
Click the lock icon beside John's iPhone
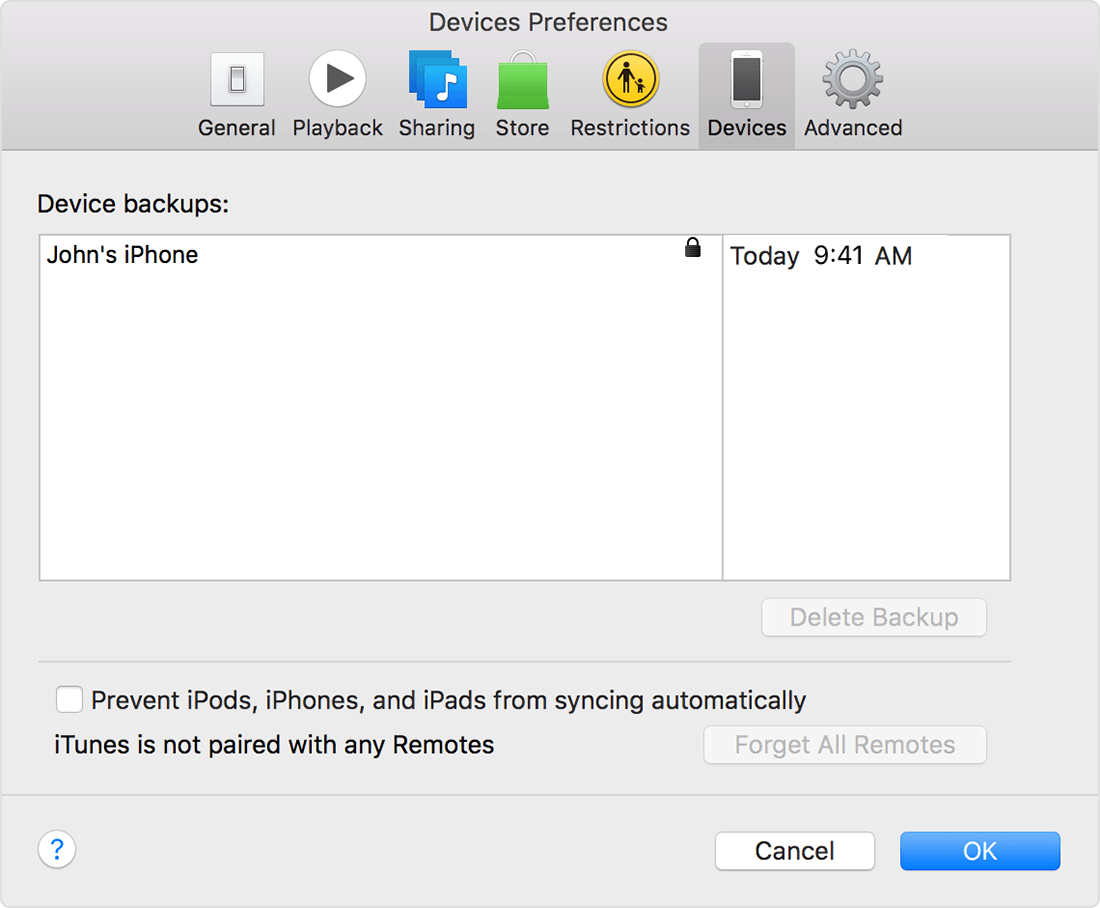(x=693, y=247)
